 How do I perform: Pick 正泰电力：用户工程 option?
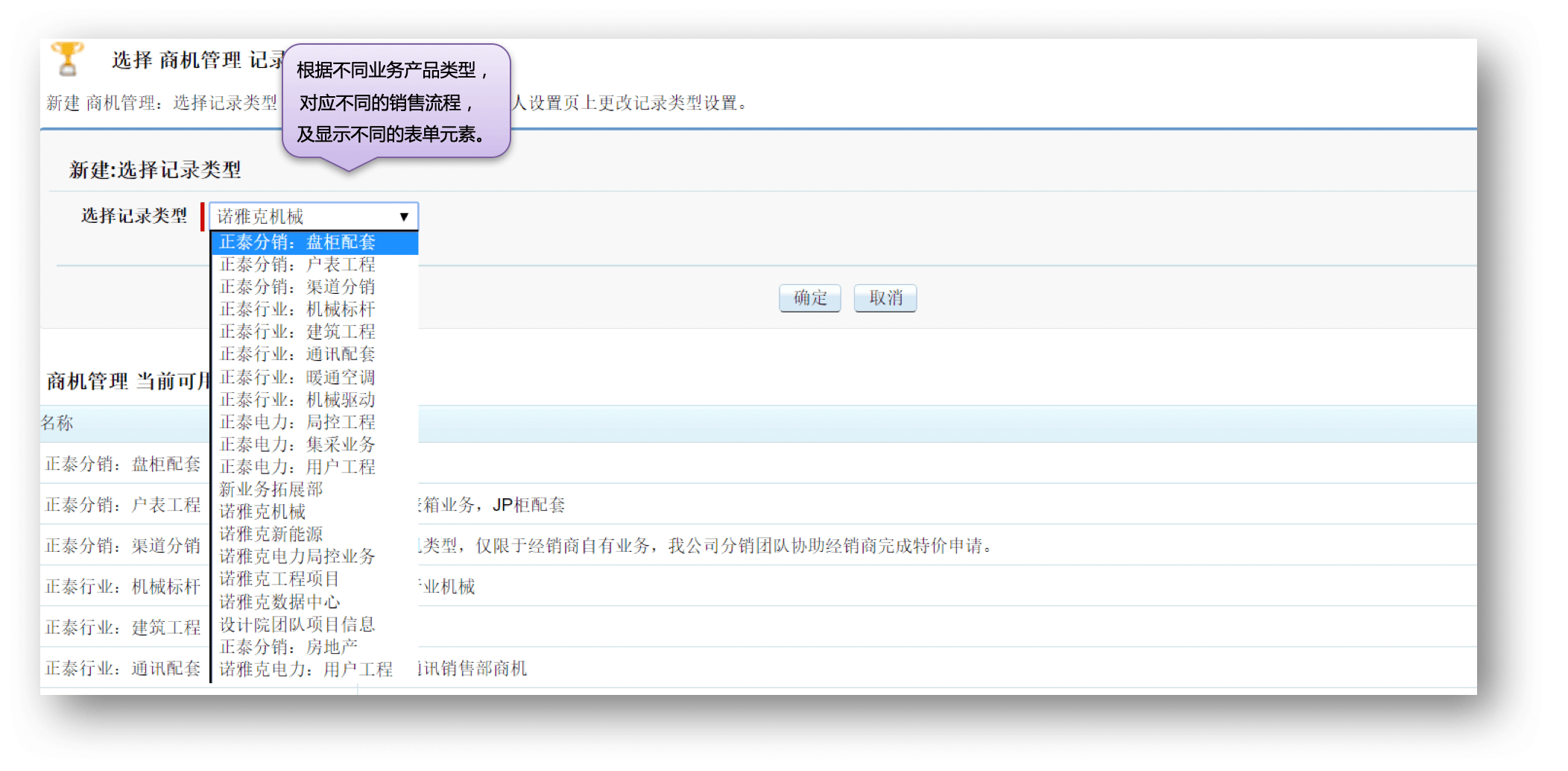(314, 467)
